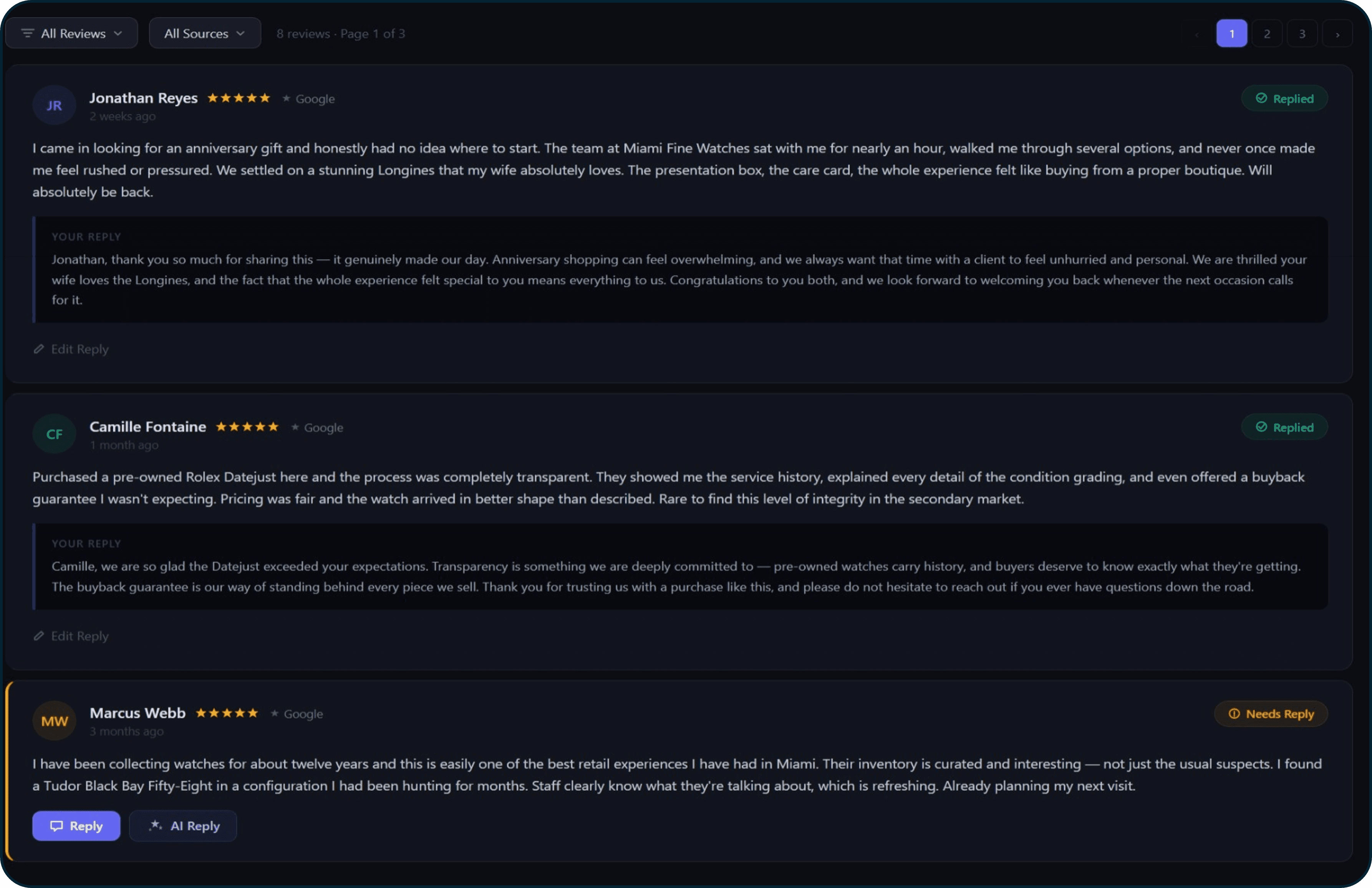This screenshot has height=888, width=1372.
Task: Click the Replied badge on Camille Fontaine review
Action: click(1284, 427)
